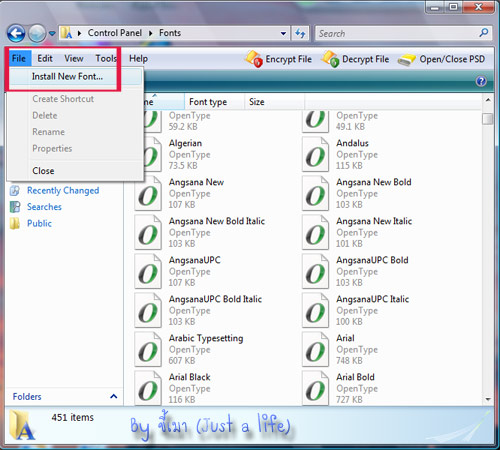Click the Encrypt File toolbar button

click(x=279, y=59)
